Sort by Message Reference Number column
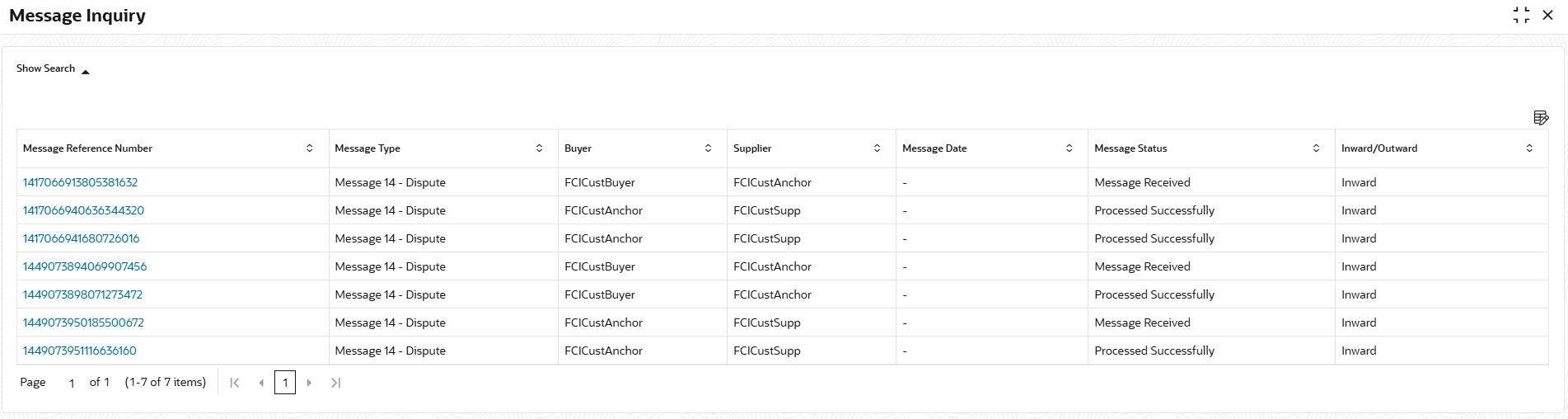1568x419 pixels. tap(310, 148)
